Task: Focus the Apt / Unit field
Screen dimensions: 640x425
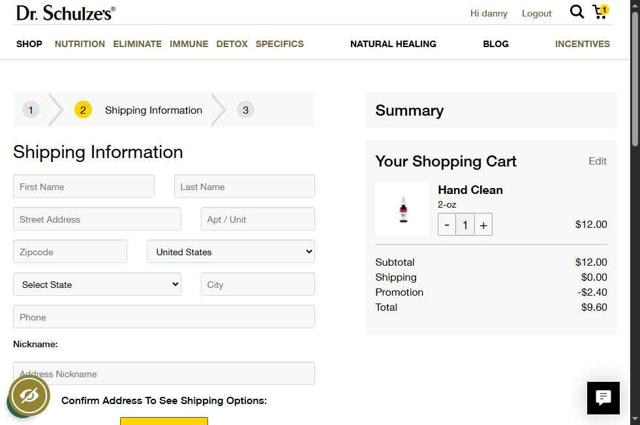Action: (258, 219)
